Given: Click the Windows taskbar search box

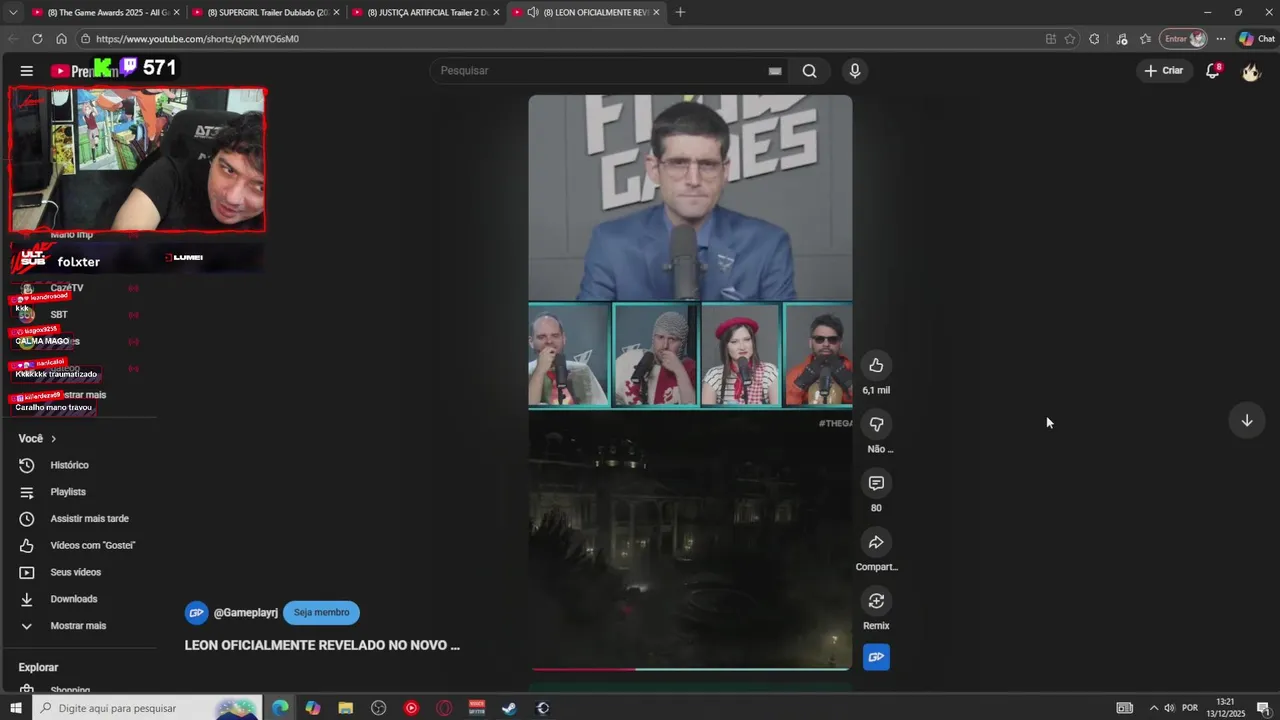Looking at the screenshot, I should click(147, 708).
